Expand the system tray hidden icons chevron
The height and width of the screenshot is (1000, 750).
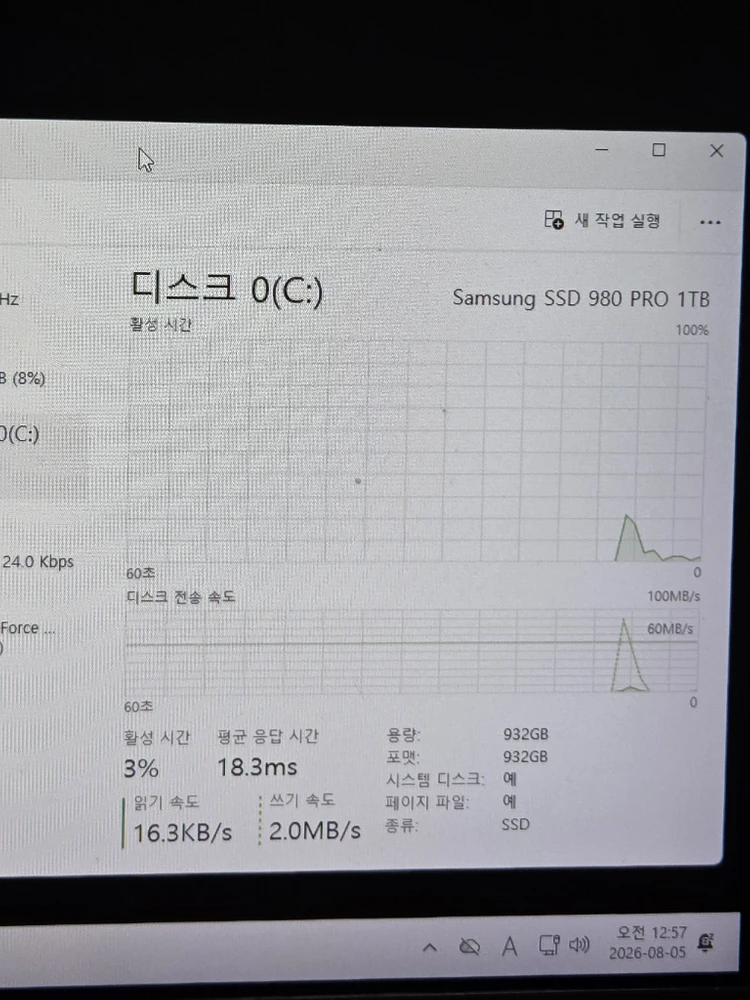(430, 948)
